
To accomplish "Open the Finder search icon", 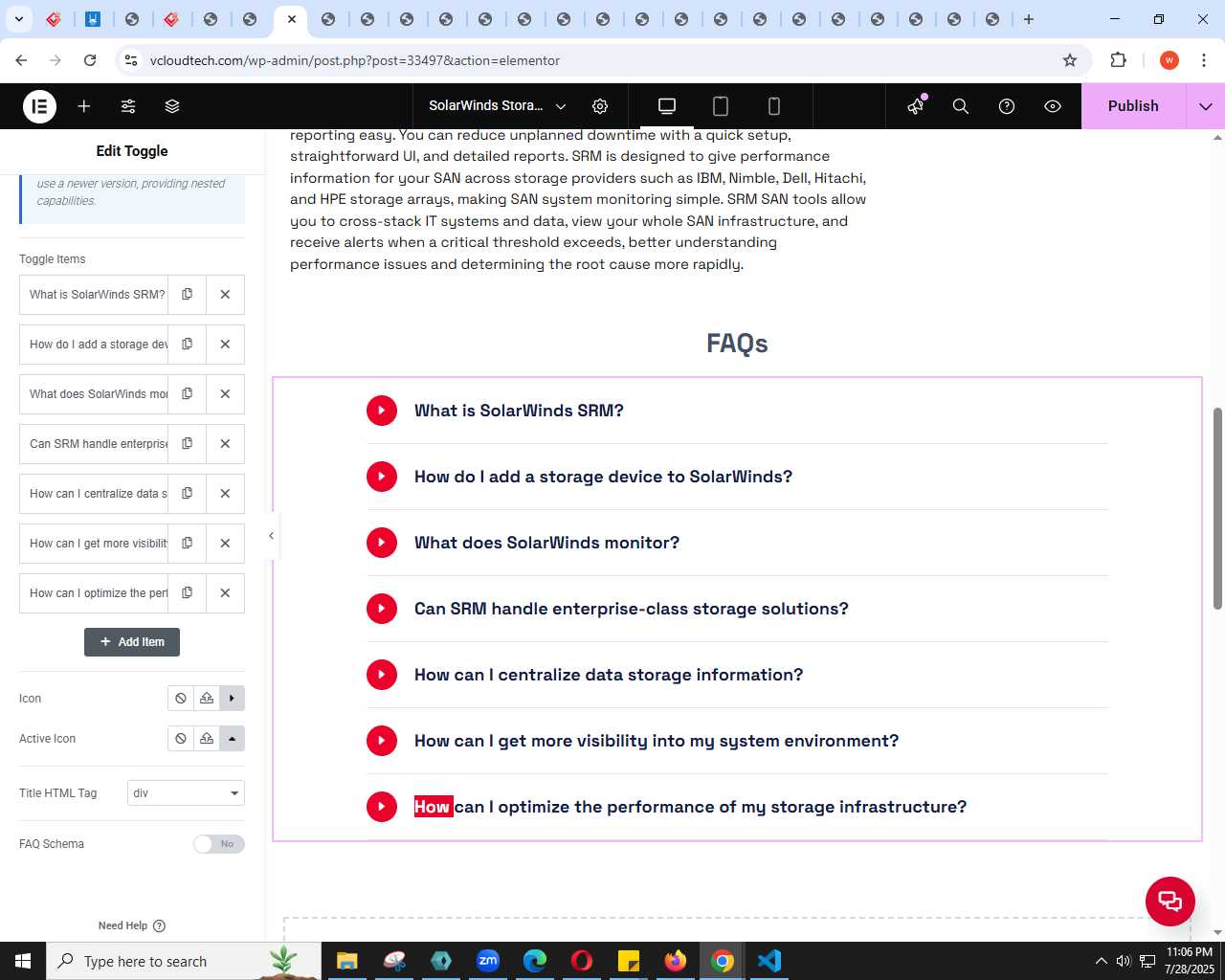I will pos(961,106).
